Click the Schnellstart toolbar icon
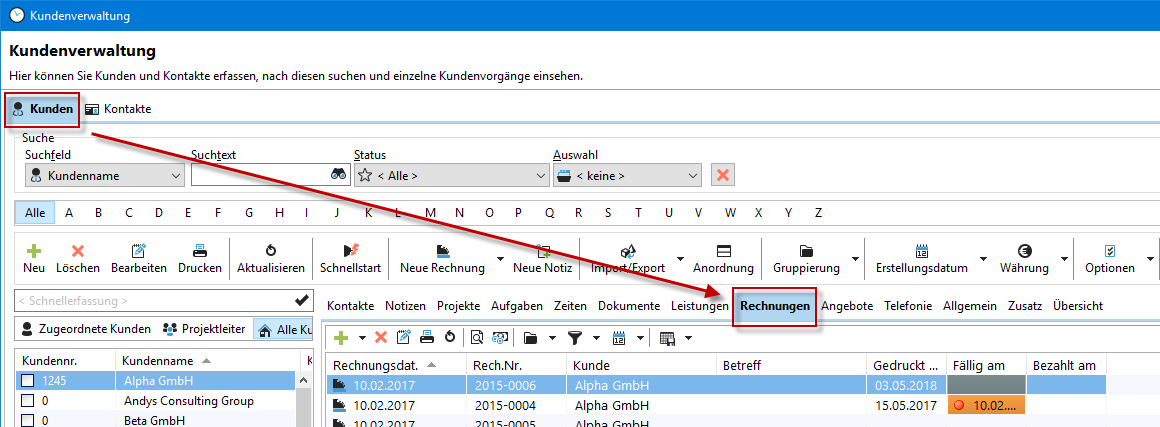1160x427 pixels. pos(350,258)
